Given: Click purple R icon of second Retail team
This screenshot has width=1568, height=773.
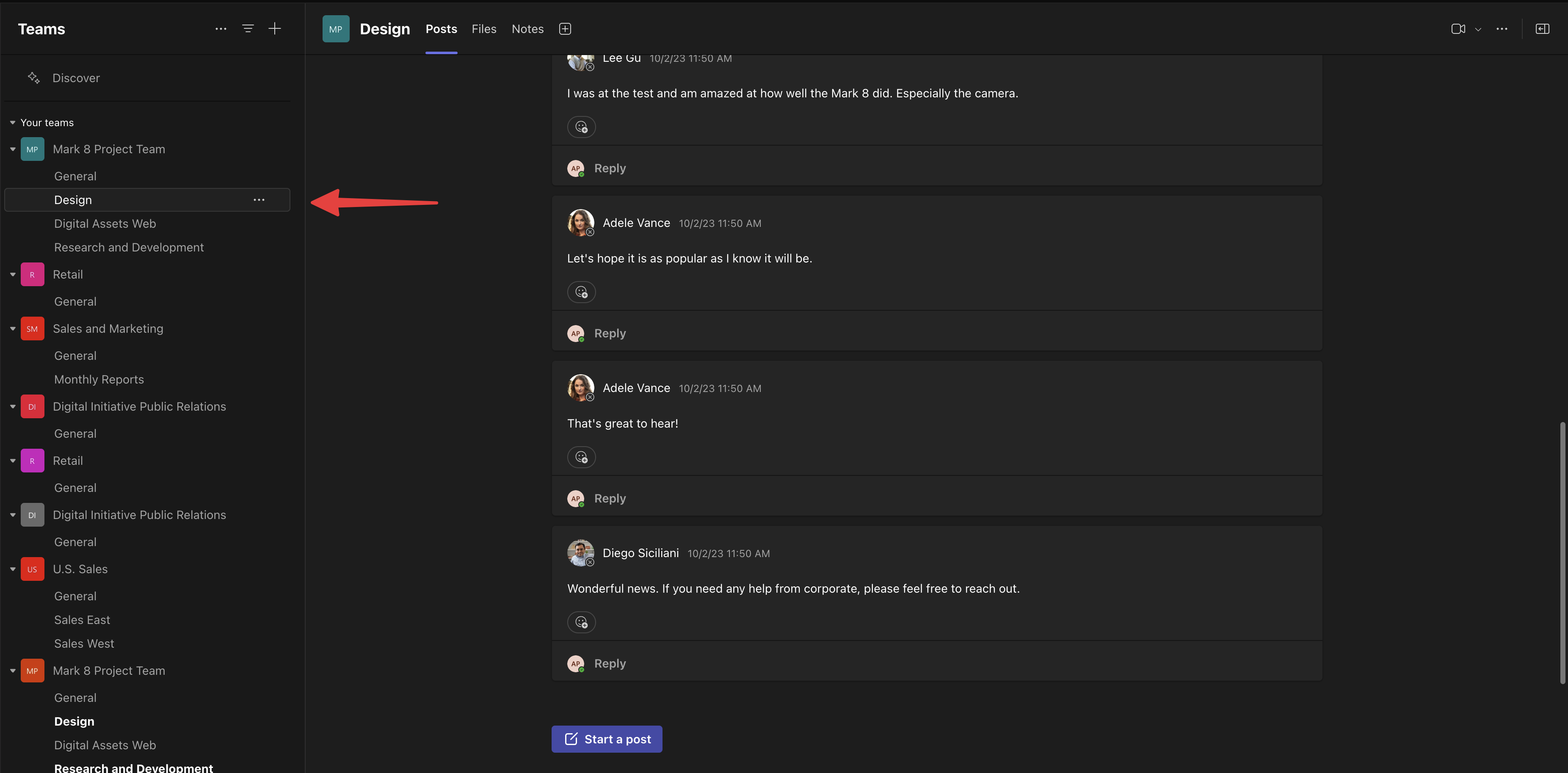Looking at the screenshot, I should [32, 461].
